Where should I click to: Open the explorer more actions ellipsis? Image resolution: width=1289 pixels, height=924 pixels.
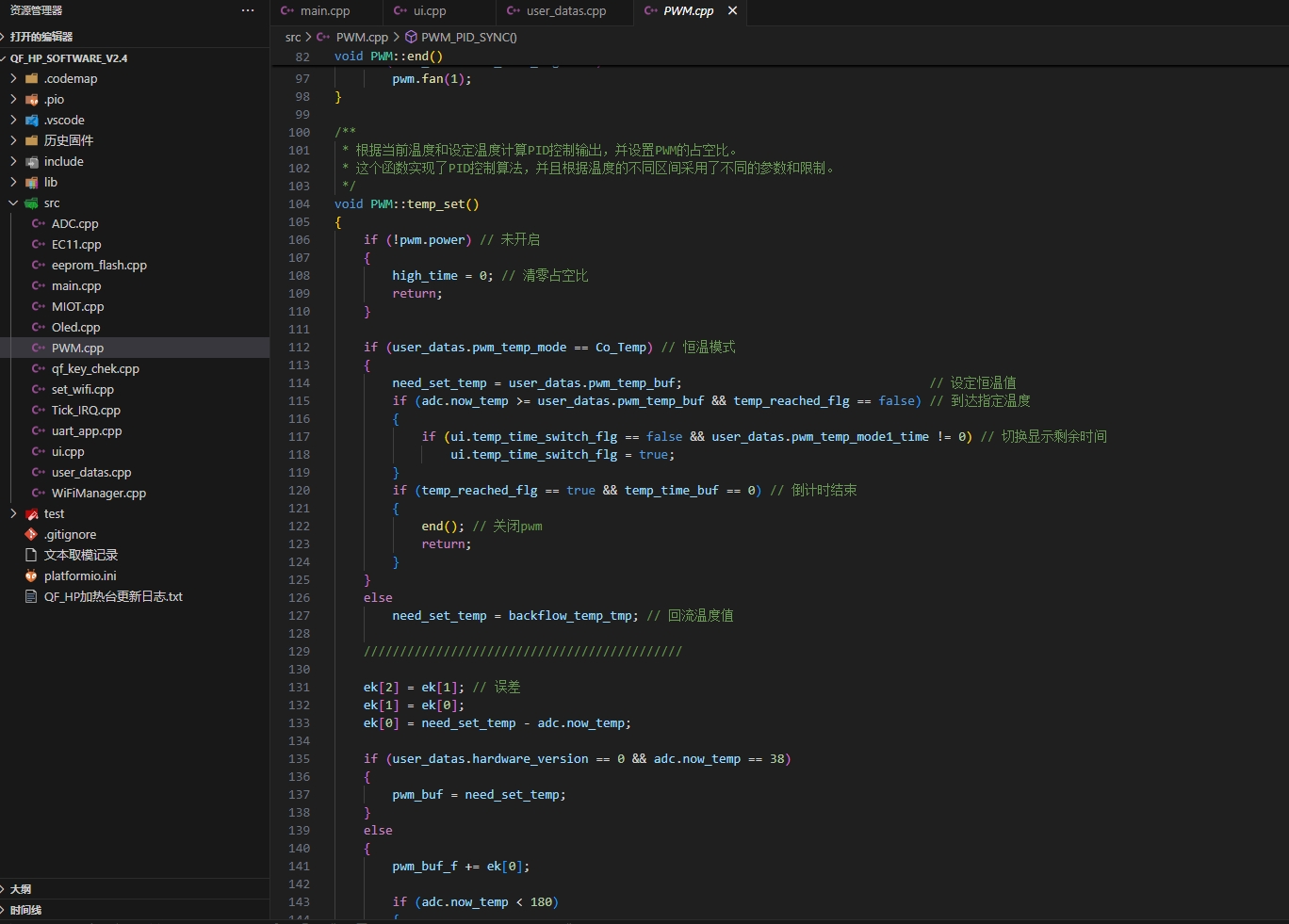coord(248,10)
